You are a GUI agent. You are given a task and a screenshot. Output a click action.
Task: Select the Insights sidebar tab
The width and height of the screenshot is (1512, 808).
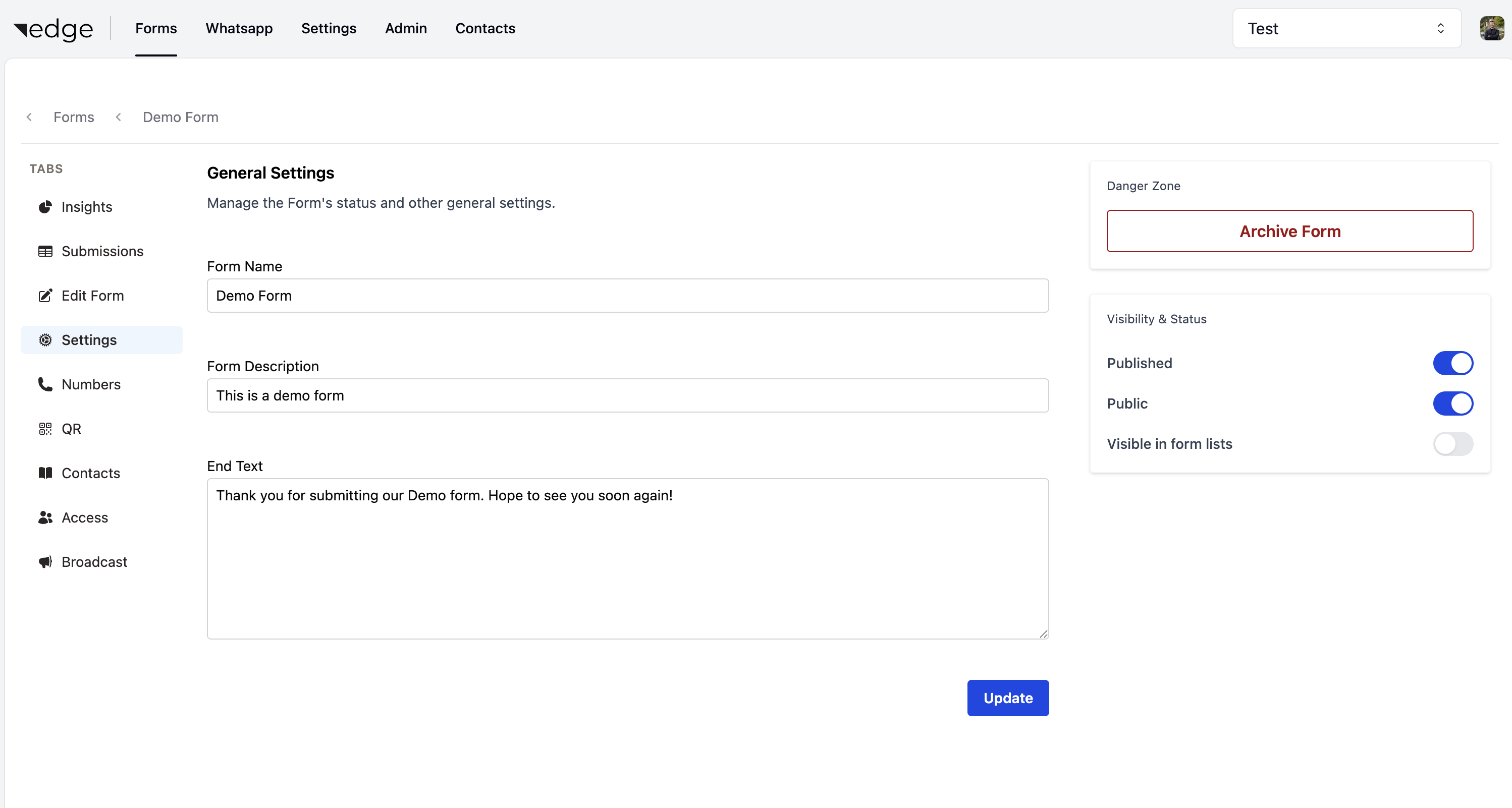[101, 207]
